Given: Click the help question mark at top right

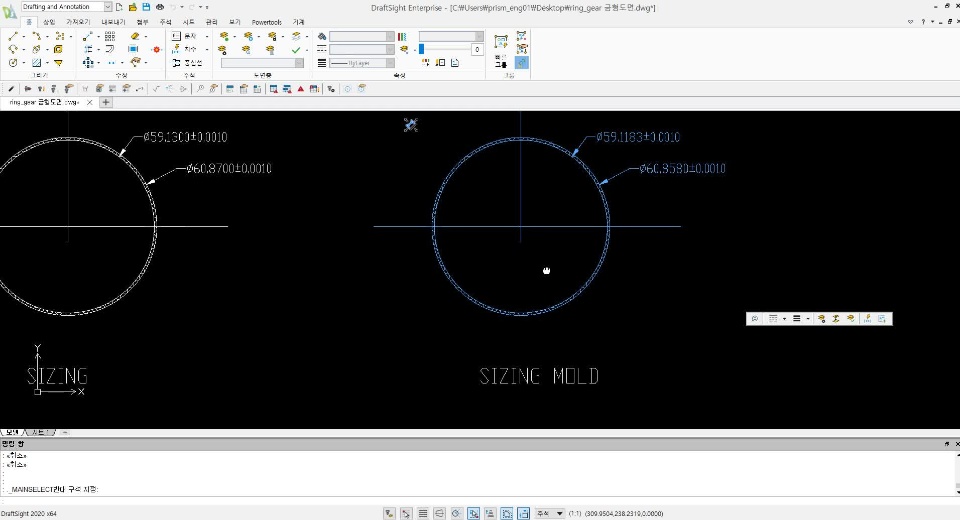Looking at the screenshot, I should coord(923,21).
